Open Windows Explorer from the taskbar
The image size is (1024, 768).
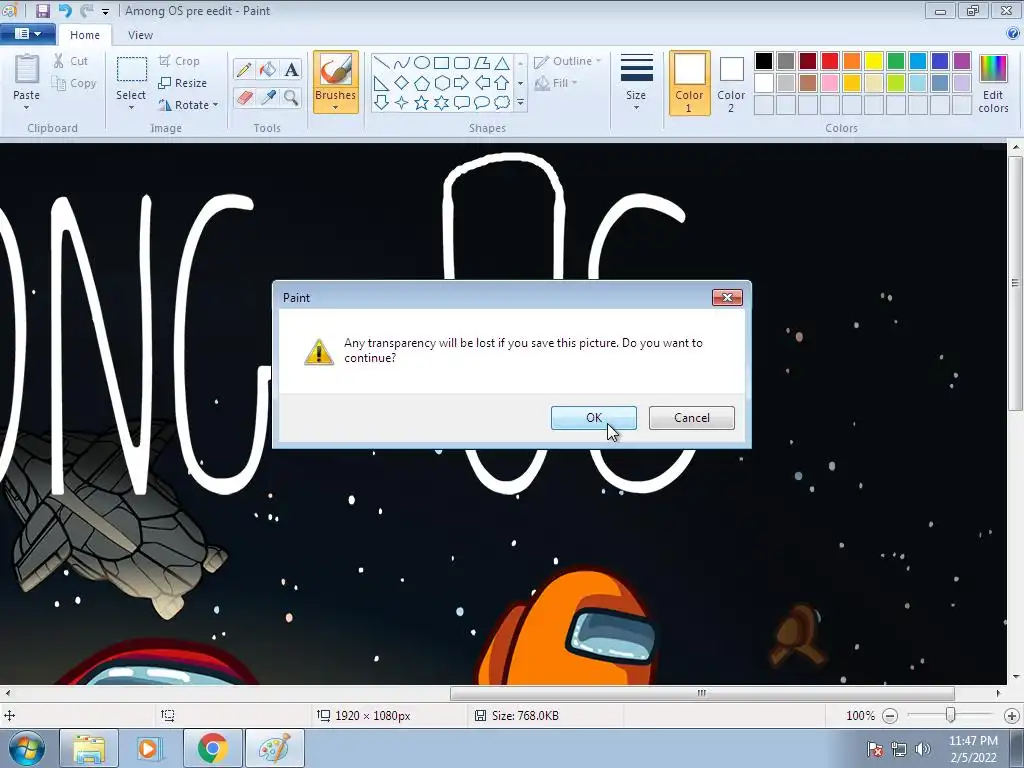point(89,748)
